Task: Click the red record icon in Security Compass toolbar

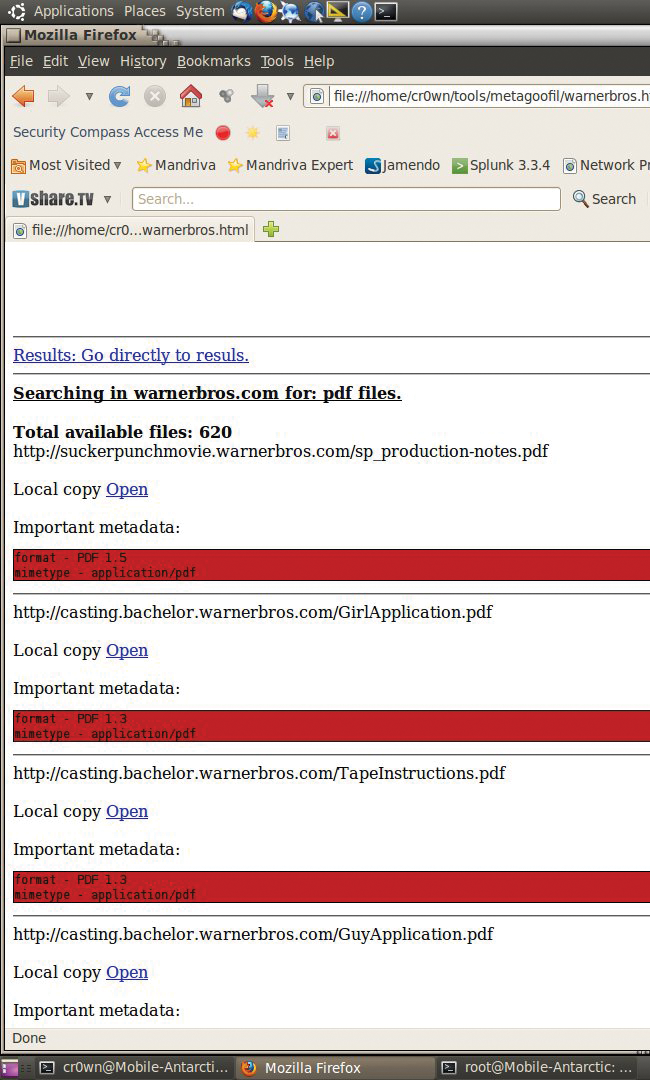Action: (223, 133)
